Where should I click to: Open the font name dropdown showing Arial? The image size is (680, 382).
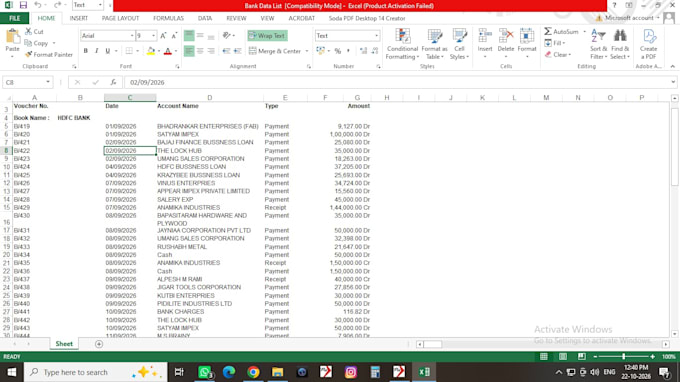pos(132,36)
